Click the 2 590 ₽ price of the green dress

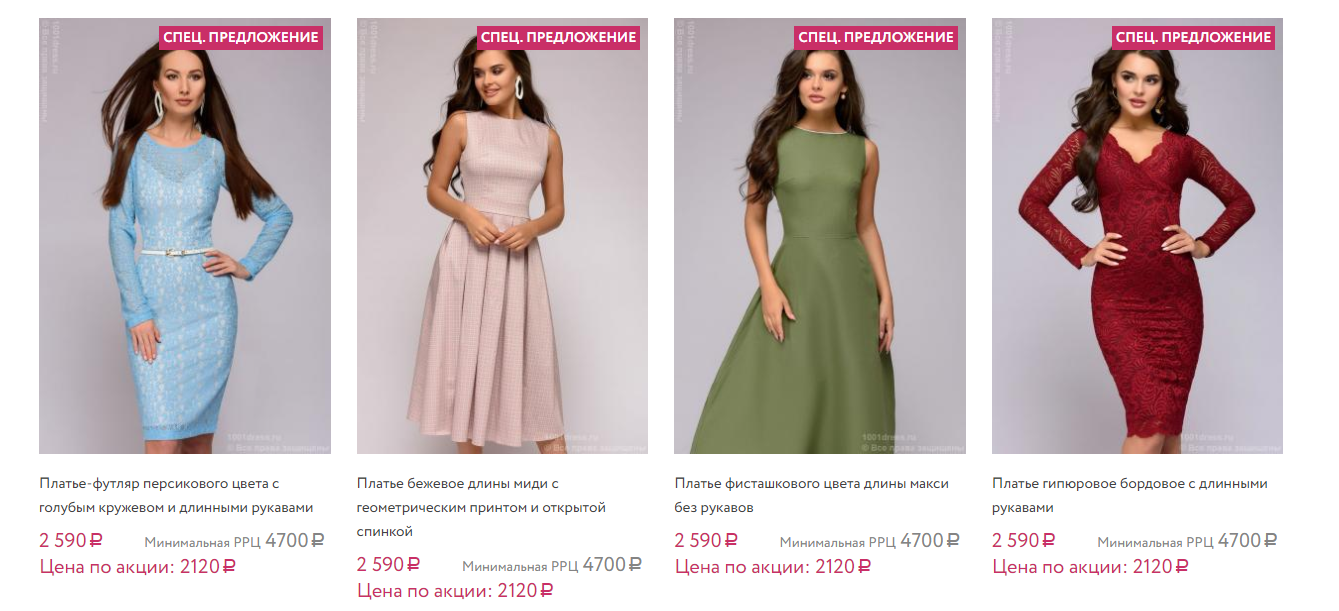pyautogui.click(x=706, y=541)
